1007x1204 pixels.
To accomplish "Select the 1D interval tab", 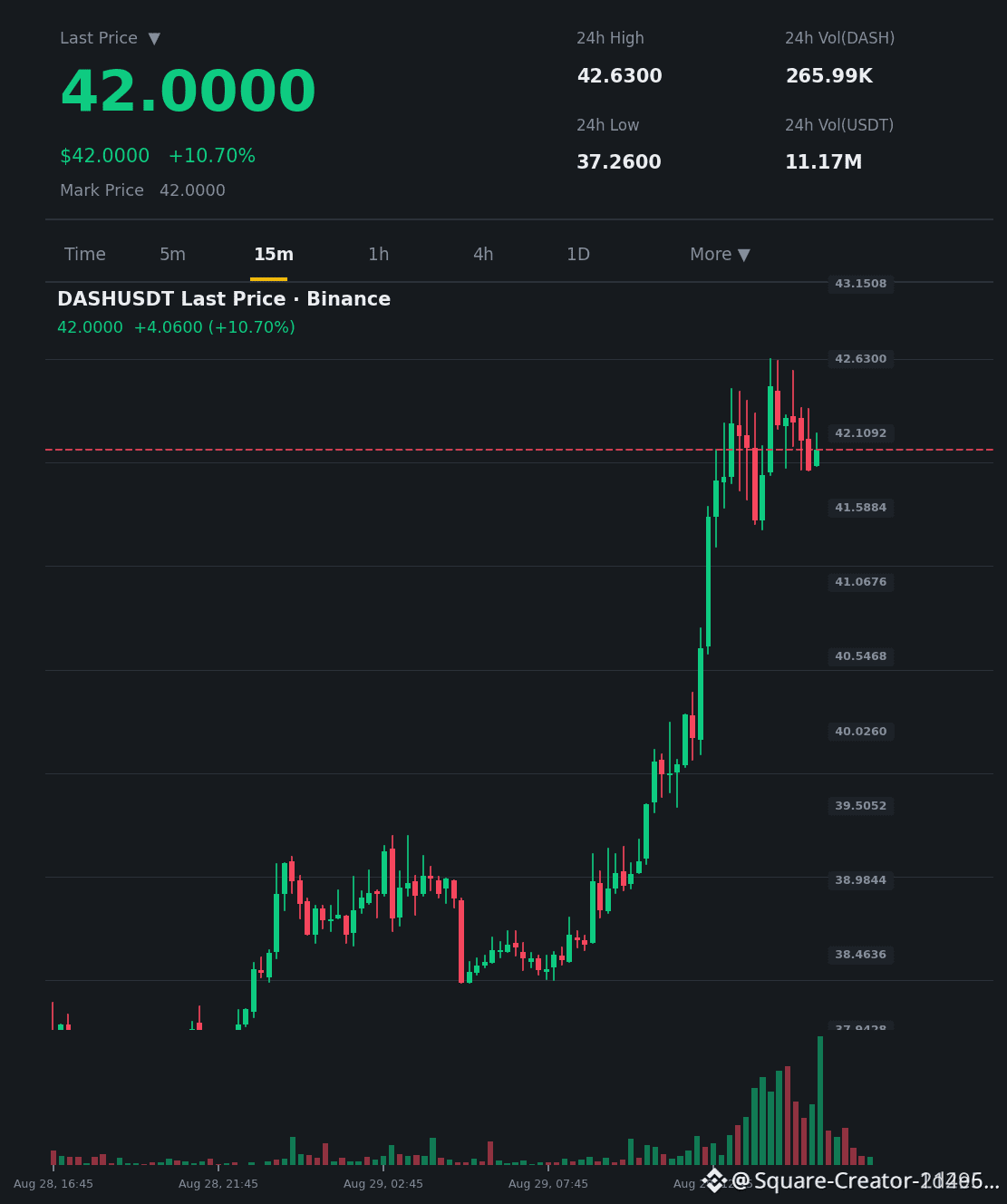I will click(x=578, y=255).
